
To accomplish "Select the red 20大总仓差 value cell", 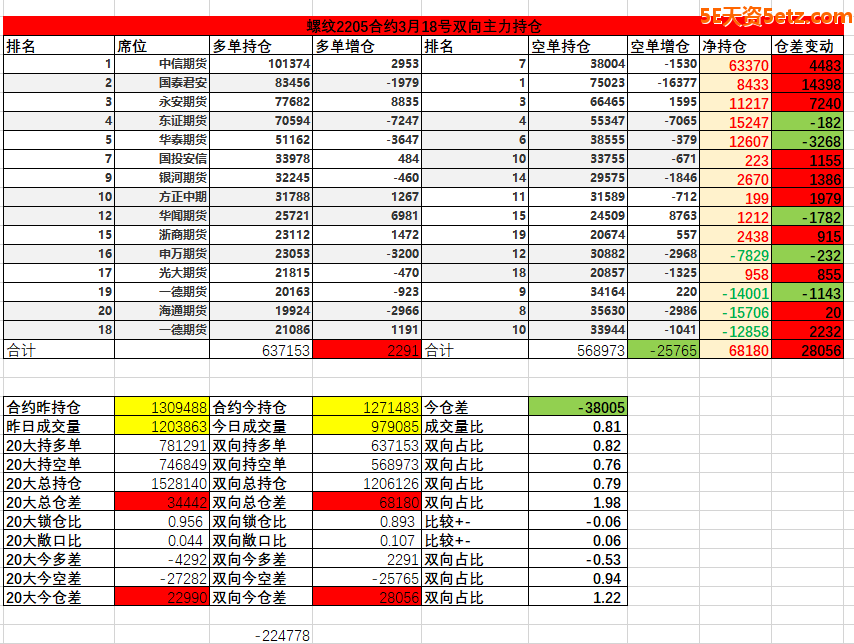I will [162, 503].
